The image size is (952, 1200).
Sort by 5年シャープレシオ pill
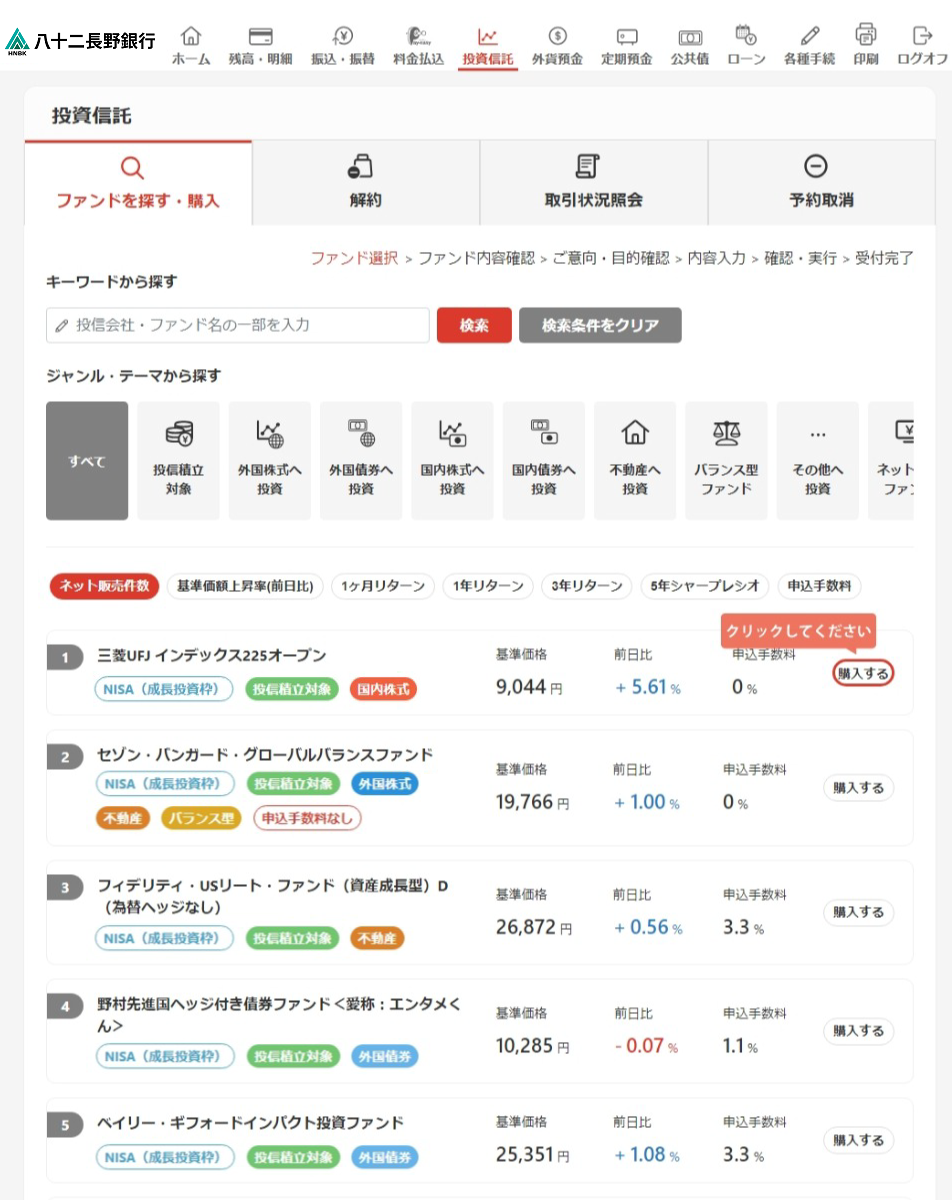(705, 587)
